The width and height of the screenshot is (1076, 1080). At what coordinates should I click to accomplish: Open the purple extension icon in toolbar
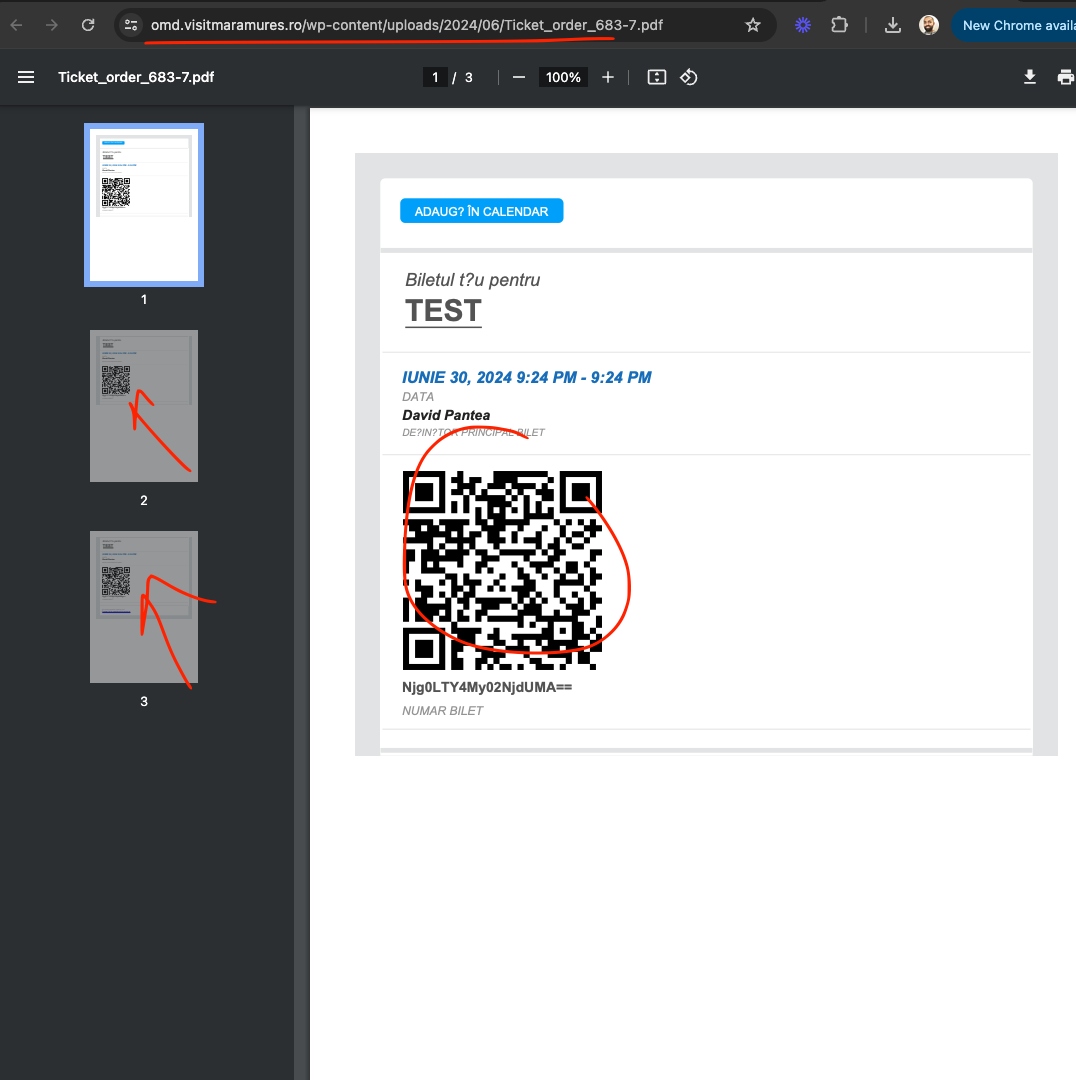tap(803, 25)
